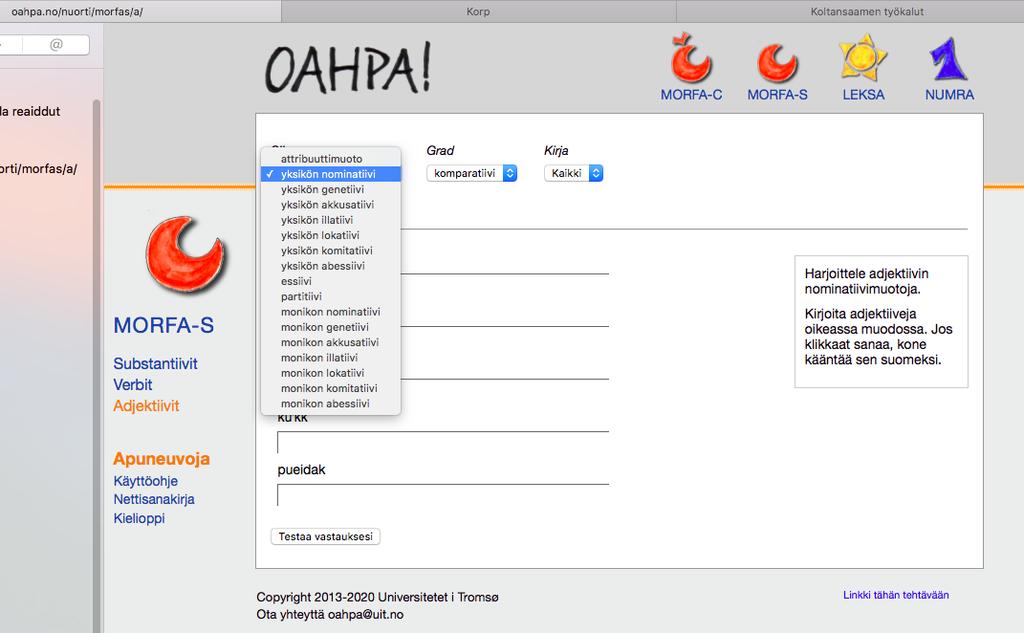The image size is (1024, 633).
Task: Click the large red MORFA-S sidebar logo
Action: pos(186,254)
